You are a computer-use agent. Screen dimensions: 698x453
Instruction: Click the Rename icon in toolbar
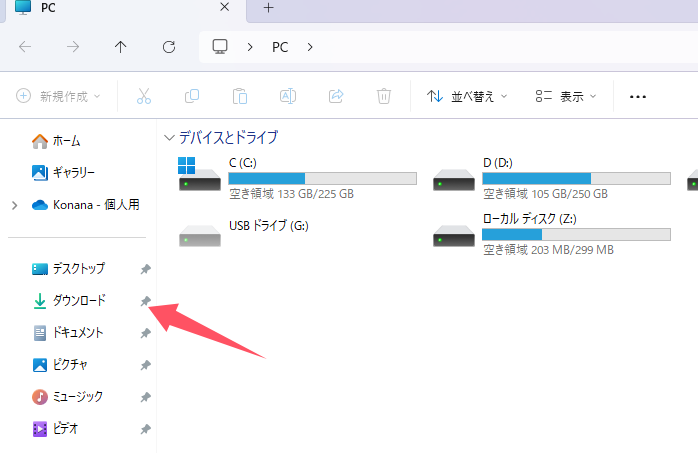[288, 96]
